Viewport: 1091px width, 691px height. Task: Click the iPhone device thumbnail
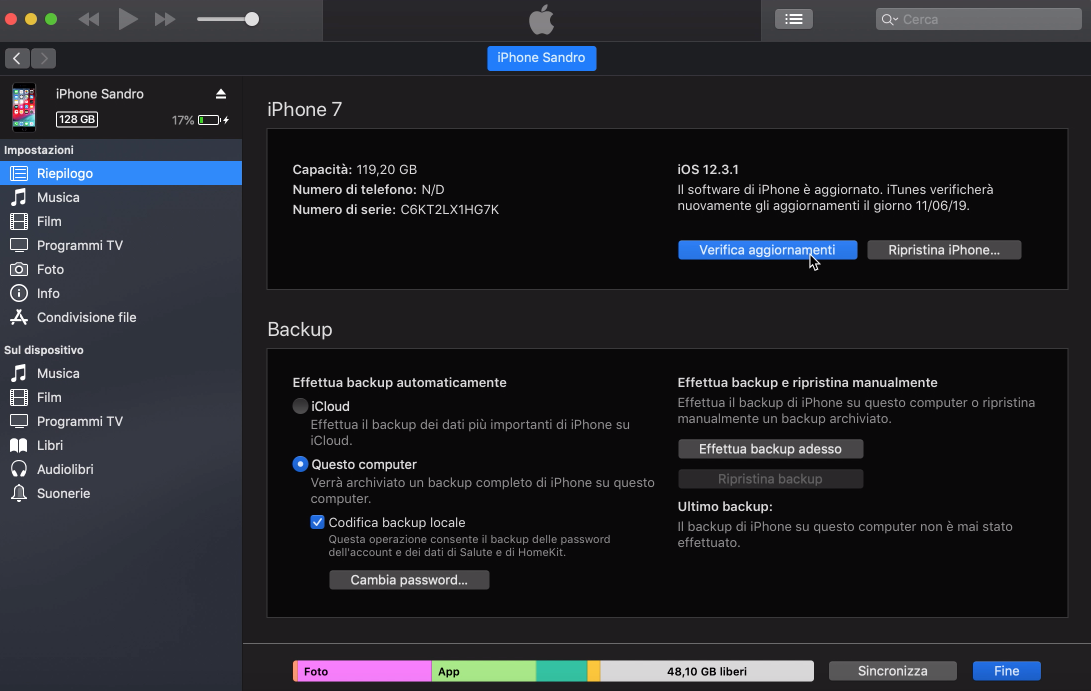point(24,107)
